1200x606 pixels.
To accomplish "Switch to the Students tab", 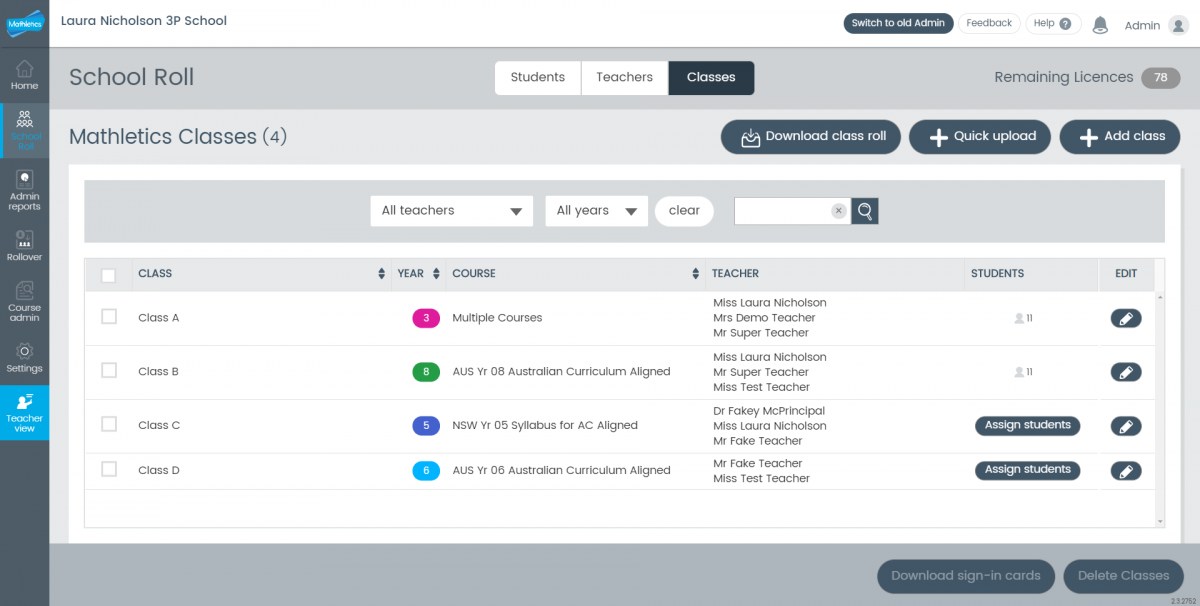I will (x=537, y=77).
